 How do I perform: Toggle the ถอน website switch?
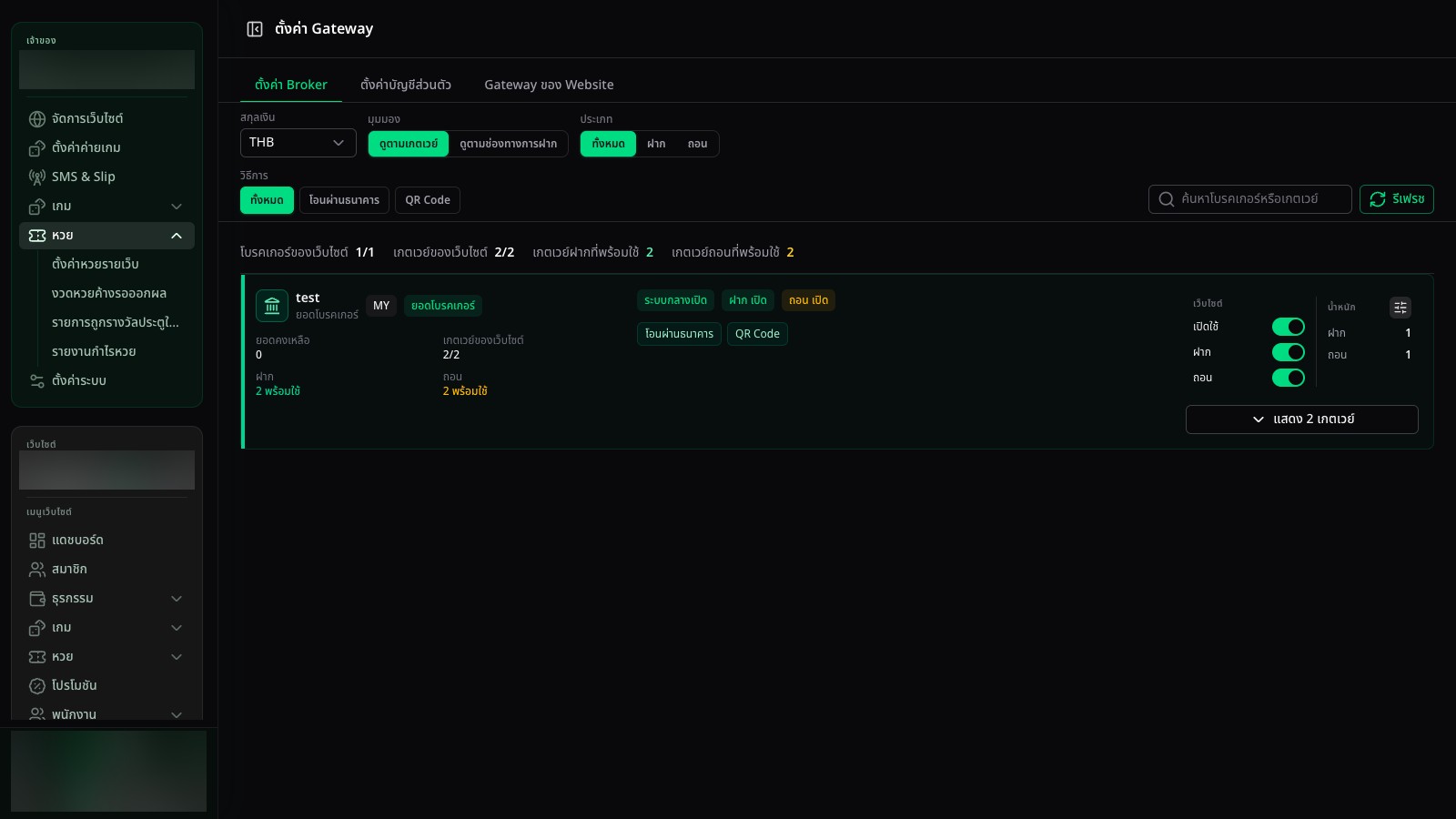tap(1289, 378)
